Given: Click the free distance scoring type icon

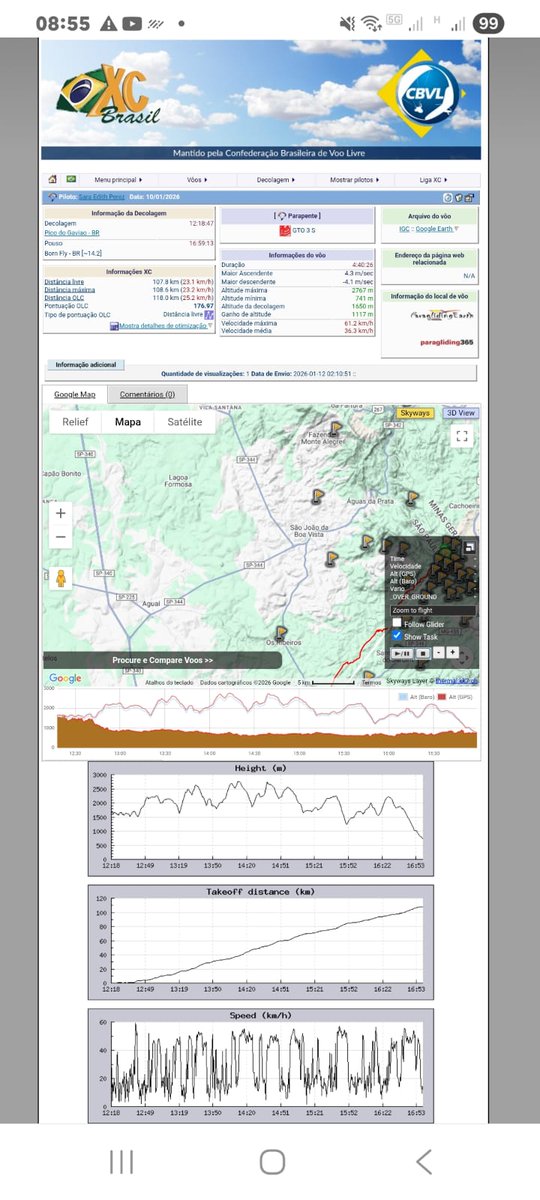Looking at the screenshot, I should [x=210, y=314].
